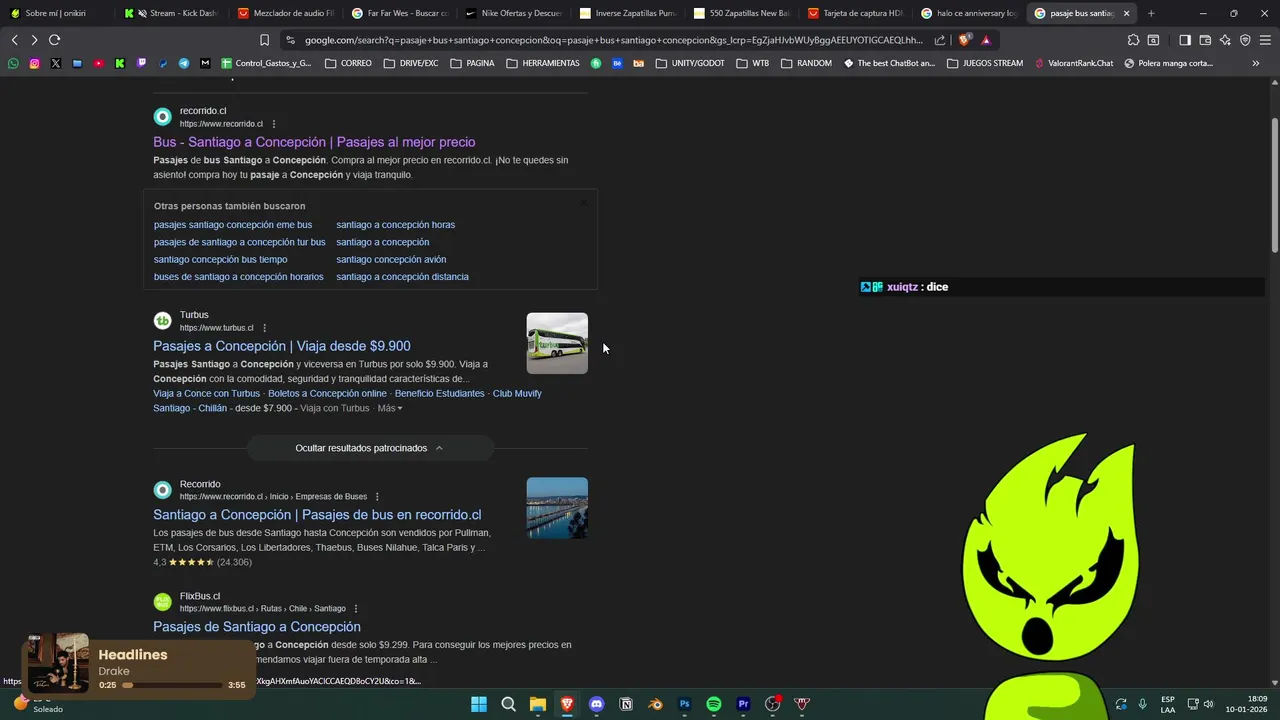Bookmark this page with the bookmark icon
The height and width of the screenshot is (720, 1280).
tap(264, 40)
